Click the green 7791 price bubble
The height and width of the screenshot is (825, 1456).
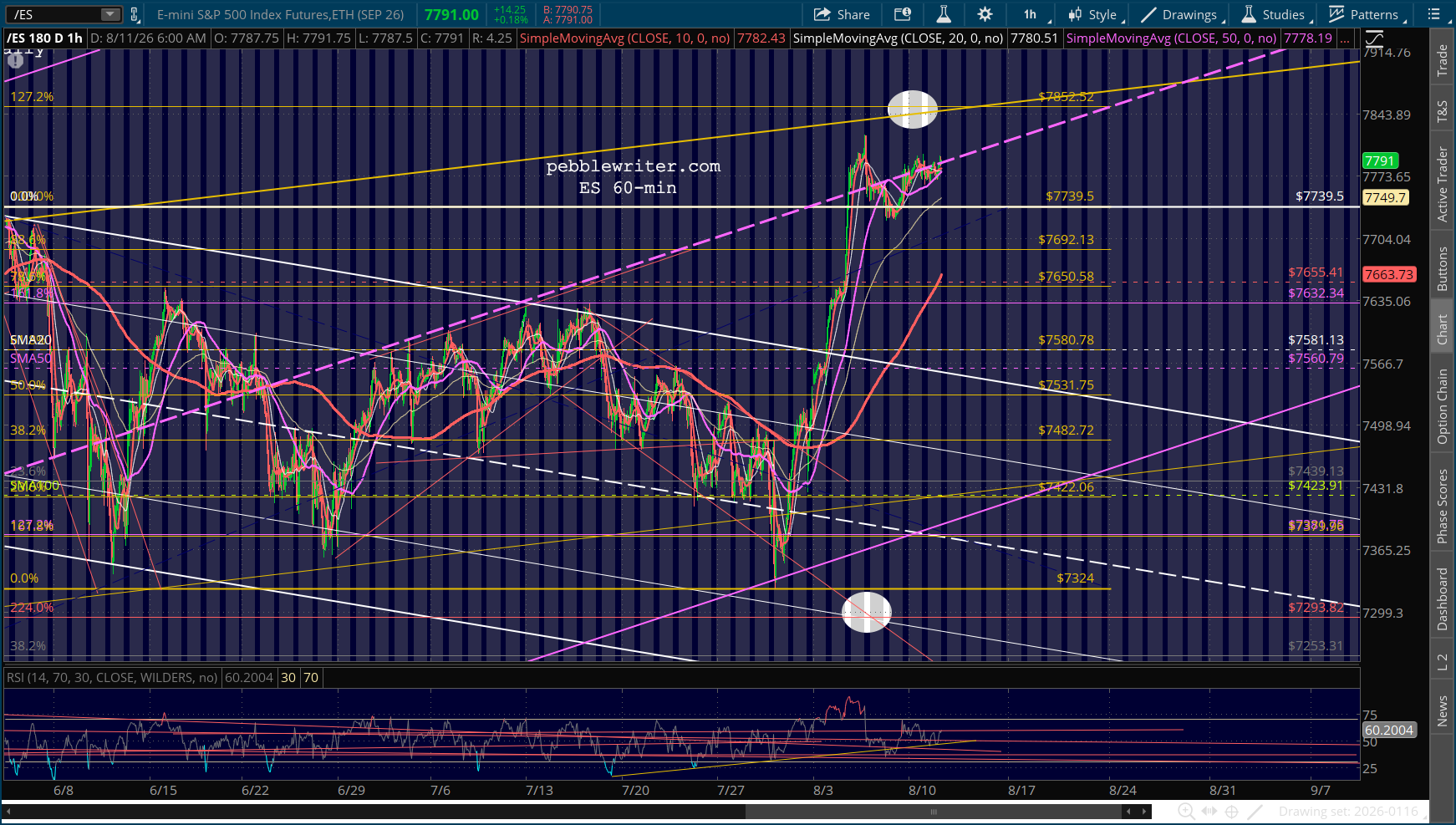1380,161
